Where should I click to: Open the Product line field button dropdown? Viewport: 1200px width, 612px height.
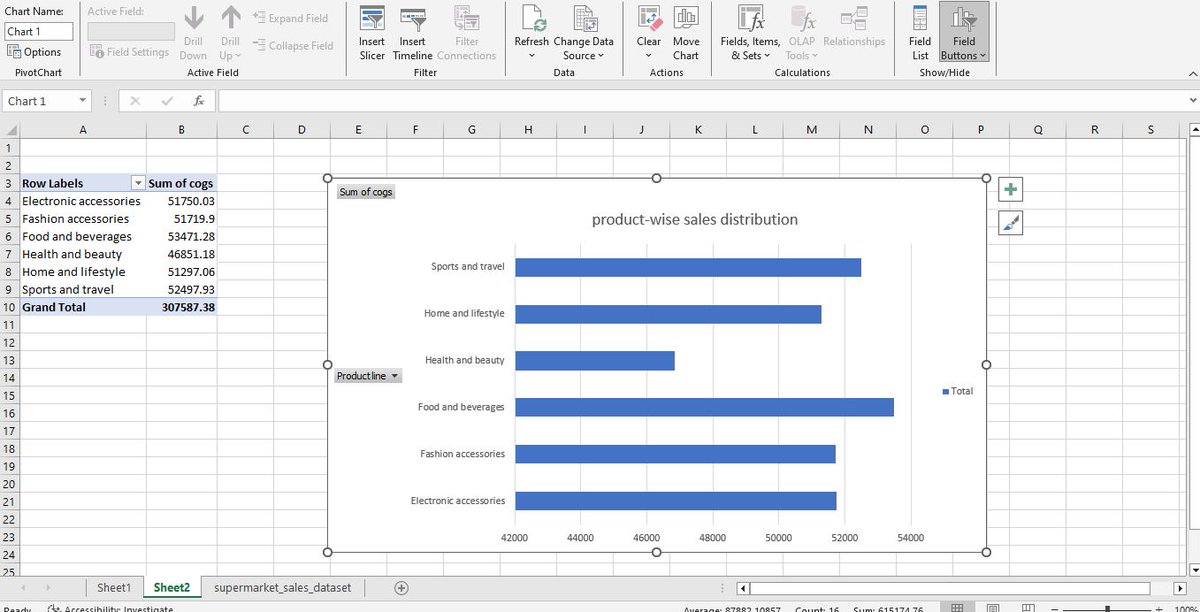368,376
